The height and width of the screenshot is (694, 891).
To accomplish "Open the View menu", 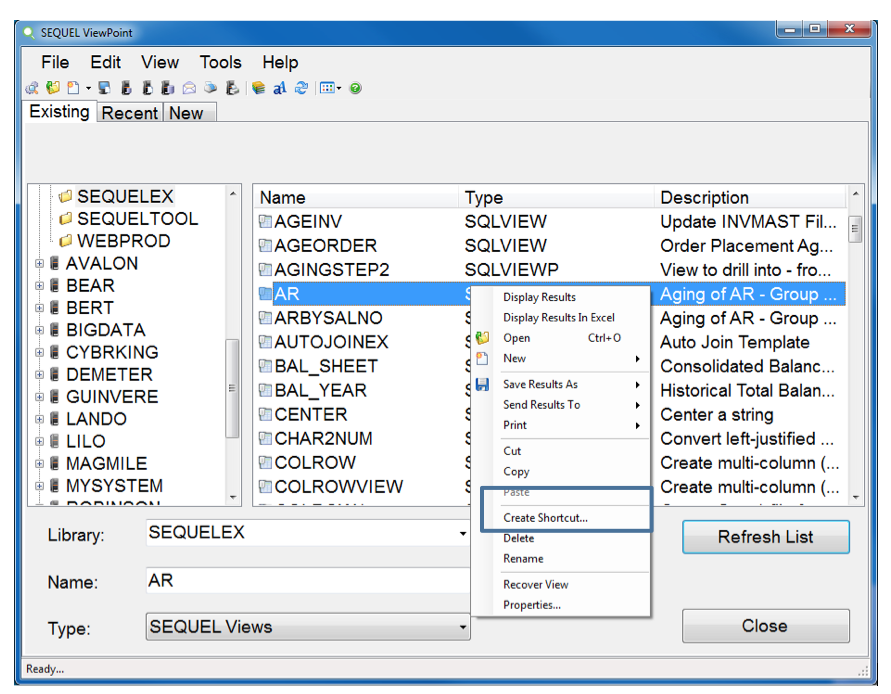I will (160, 62).
